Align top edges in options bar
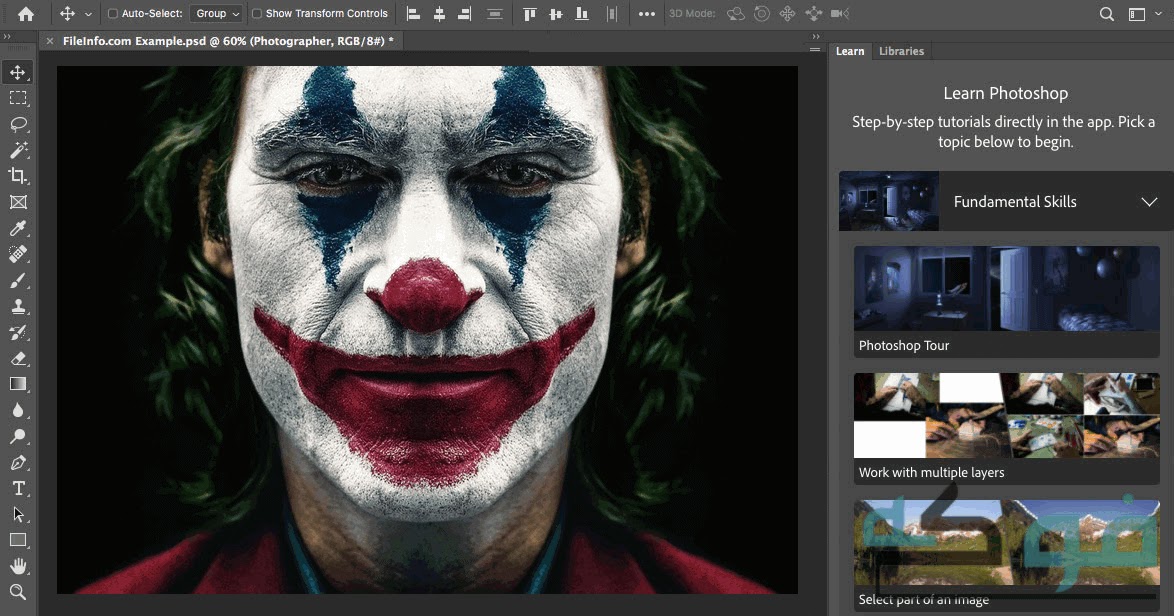1174x616 pixels. (529, 13)
